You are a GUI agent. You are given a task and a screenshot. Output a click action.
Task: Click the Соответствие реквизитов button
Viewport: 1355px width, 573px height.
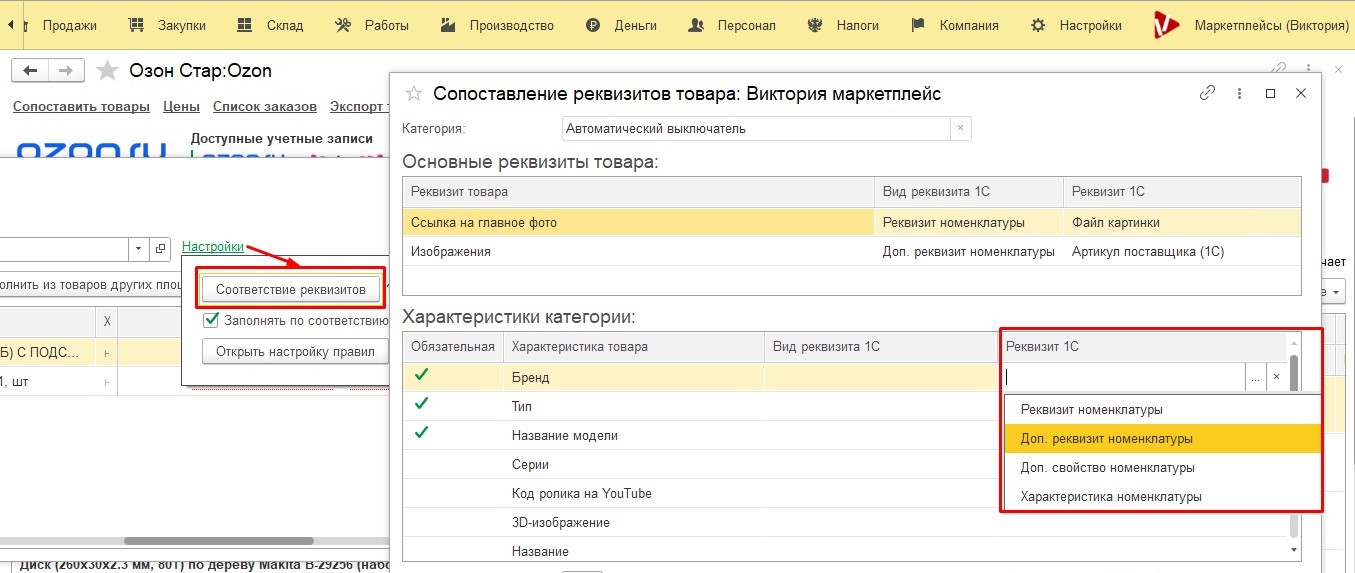tap(291, 289)
